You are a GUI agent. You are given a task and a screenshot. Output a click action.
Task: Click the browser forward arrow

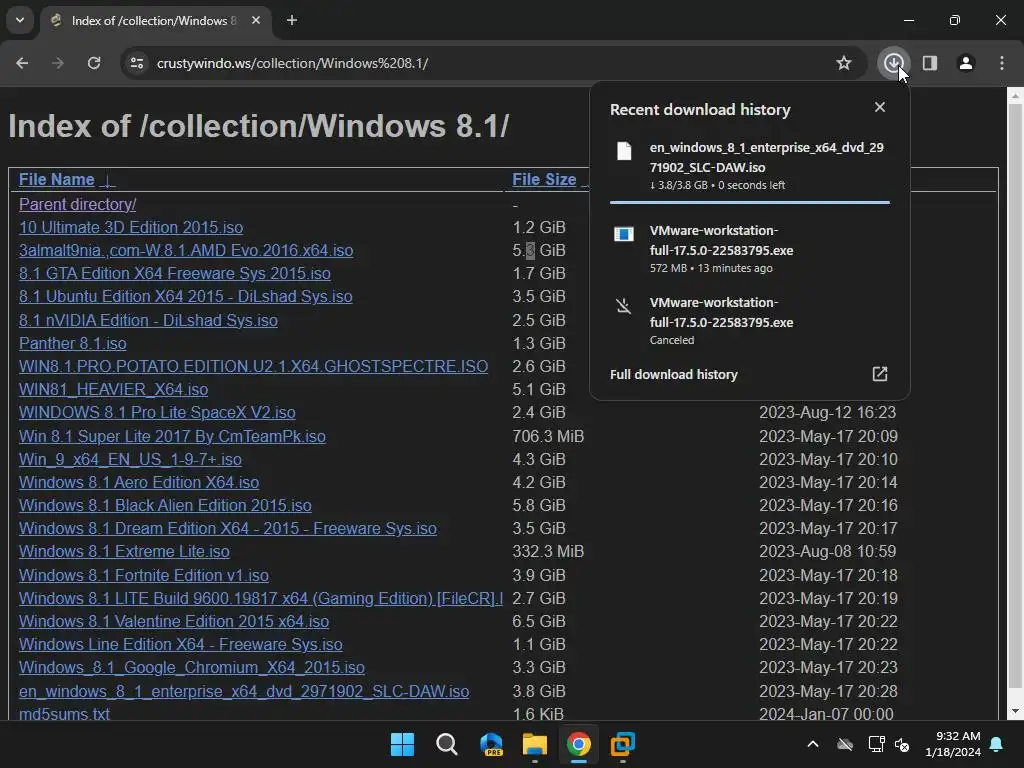pyautogui.click(x=57, y=63)
